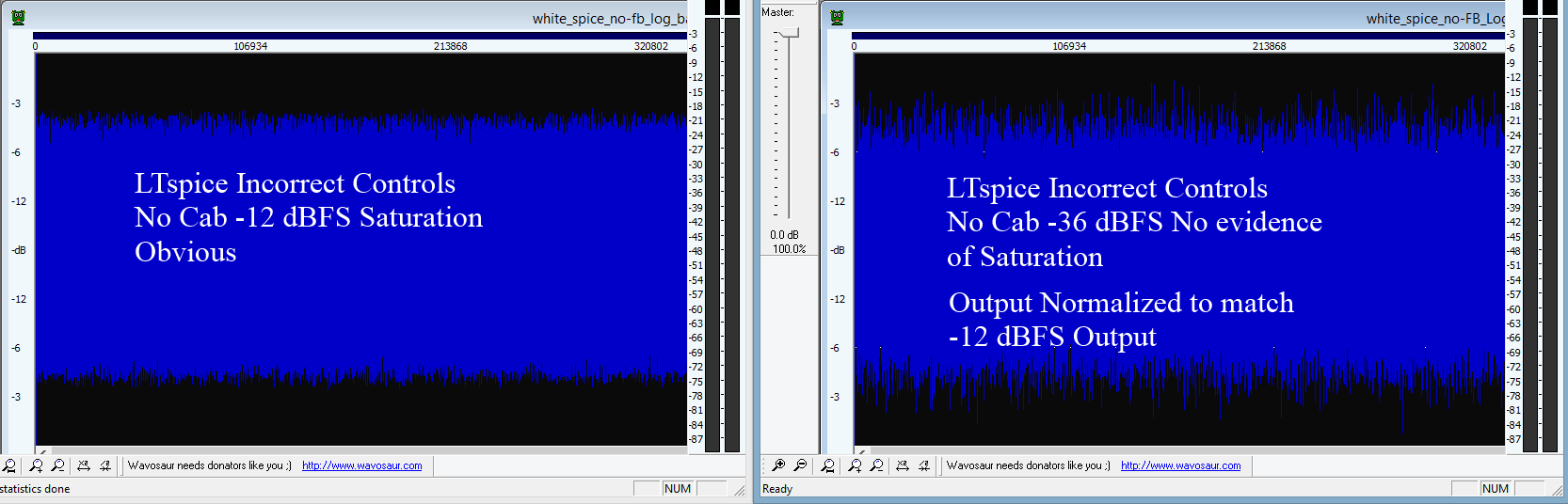
Task: Open the wavosaur.com link in right window
Action: click(x=1181, y=465)
